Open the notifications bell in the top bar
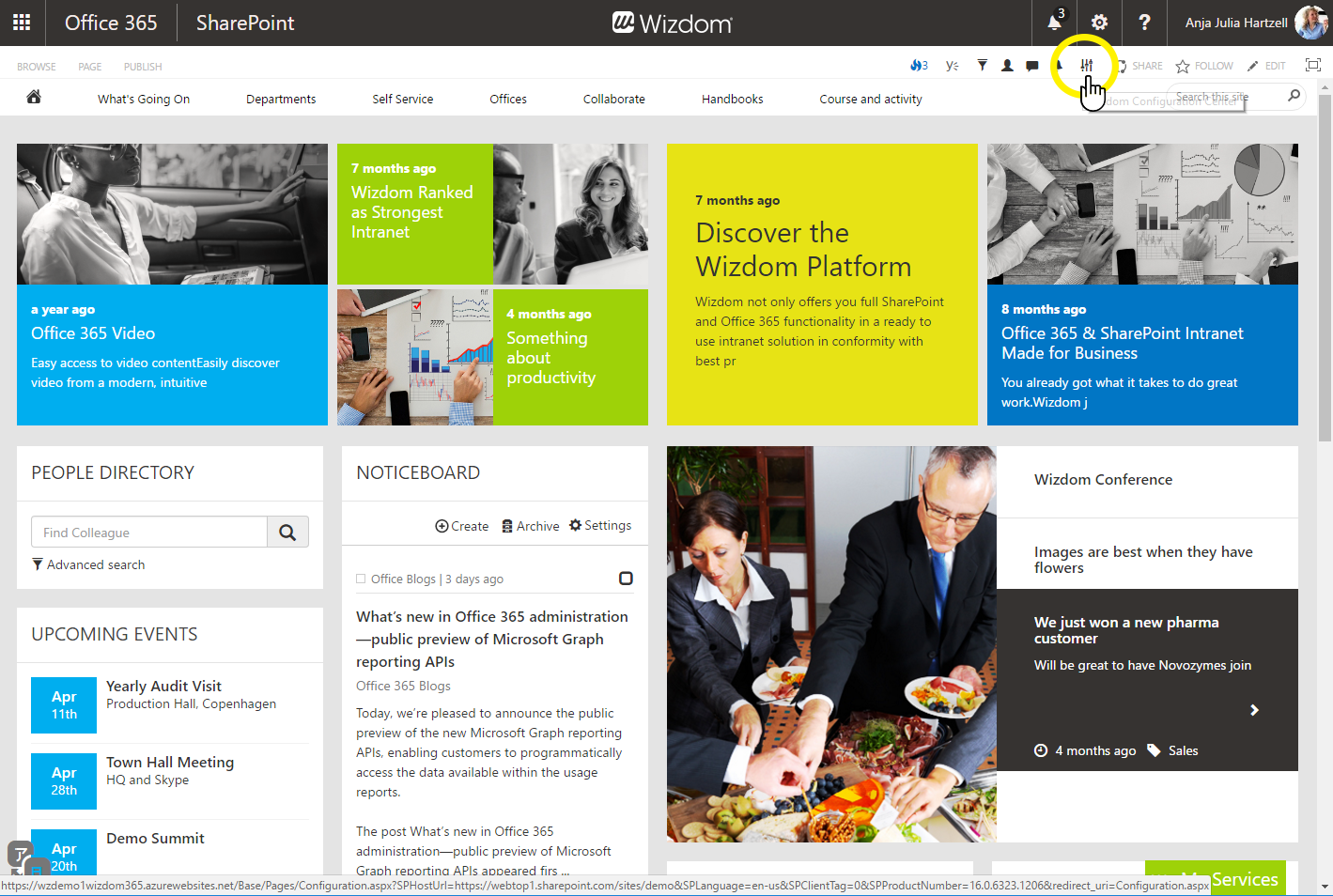 pyautogui.click(x=1054, y=23)
